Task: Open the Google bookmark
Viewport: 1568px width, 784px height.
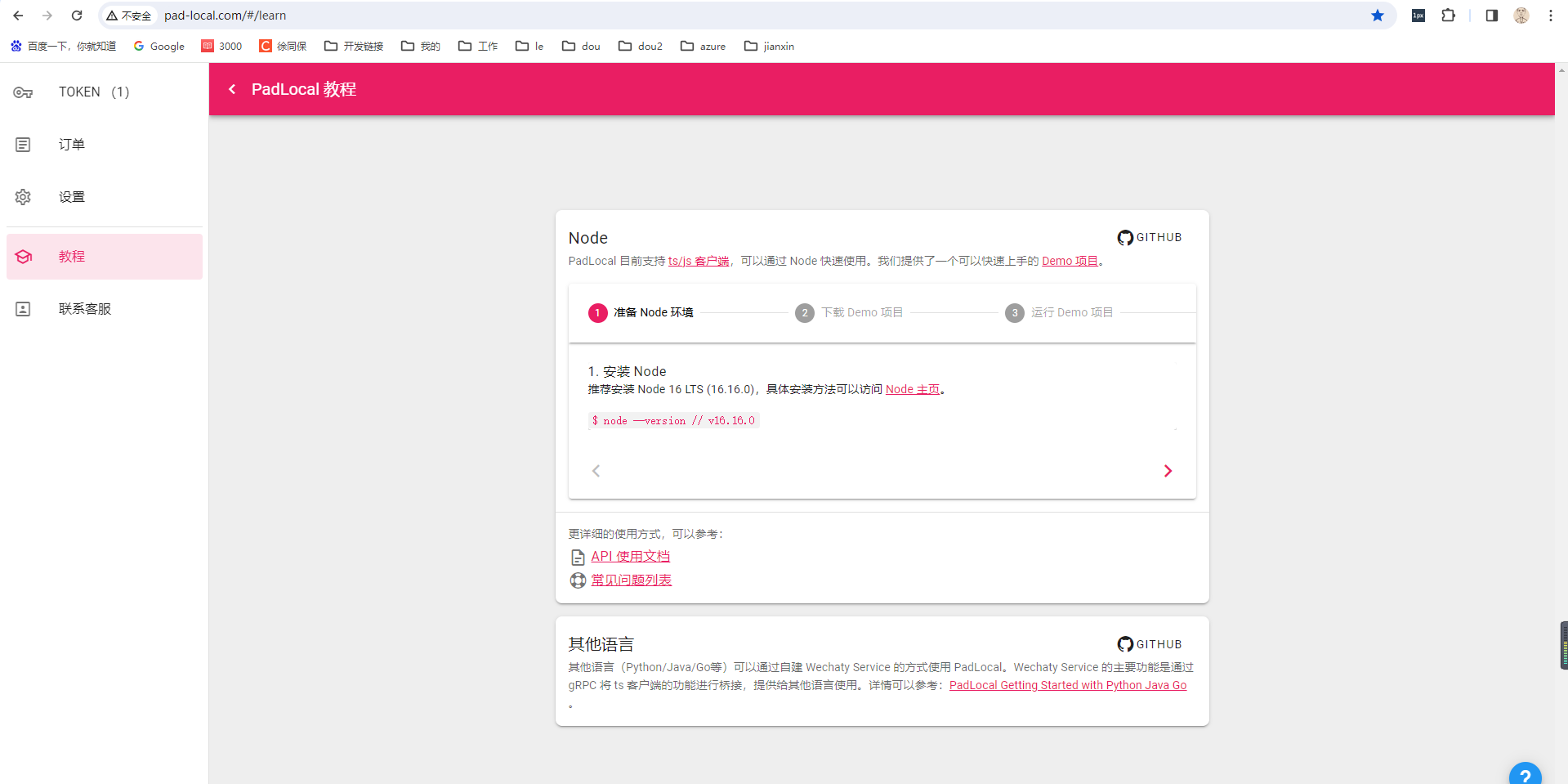Action: [x=159, y=46]
